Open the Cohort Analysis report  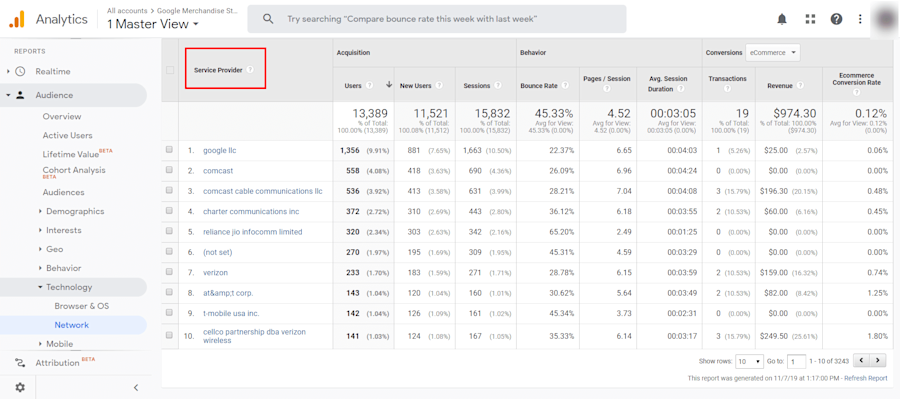[x=73, y=172]
